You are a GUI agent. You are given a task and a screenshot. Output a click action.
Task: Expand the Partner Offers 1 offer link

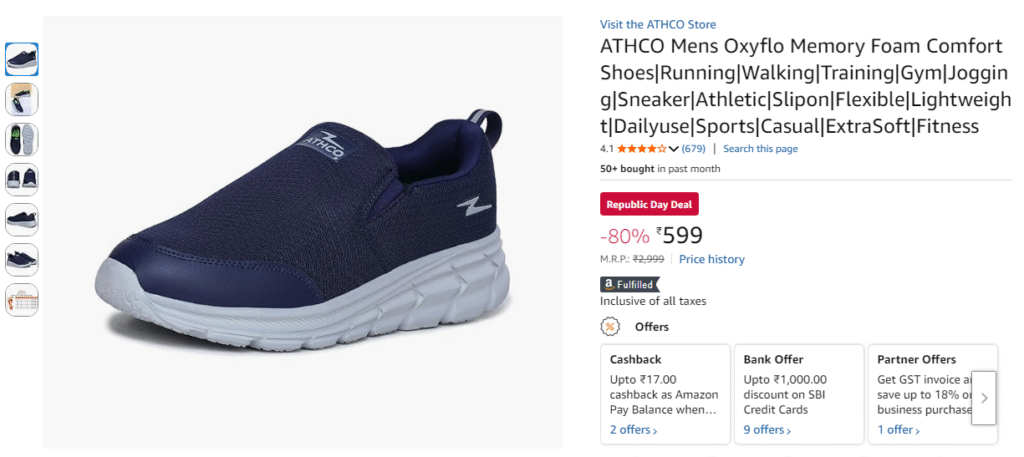pyautogui.click(x=899, y=430)
